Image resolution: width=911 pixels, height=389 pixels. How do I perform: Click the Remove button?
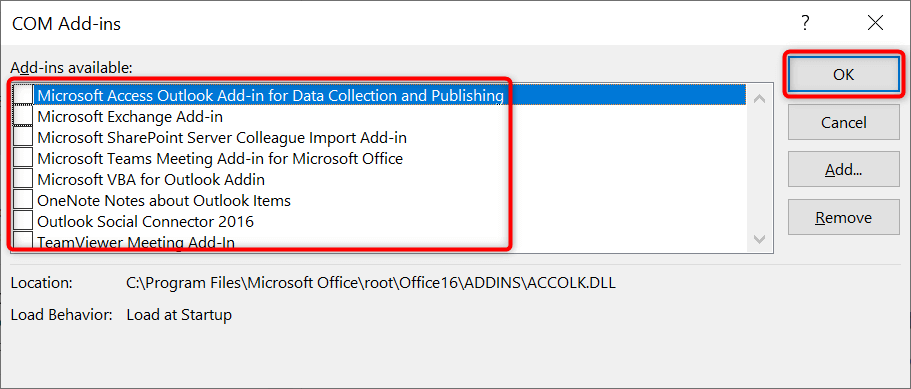point(843,218)
